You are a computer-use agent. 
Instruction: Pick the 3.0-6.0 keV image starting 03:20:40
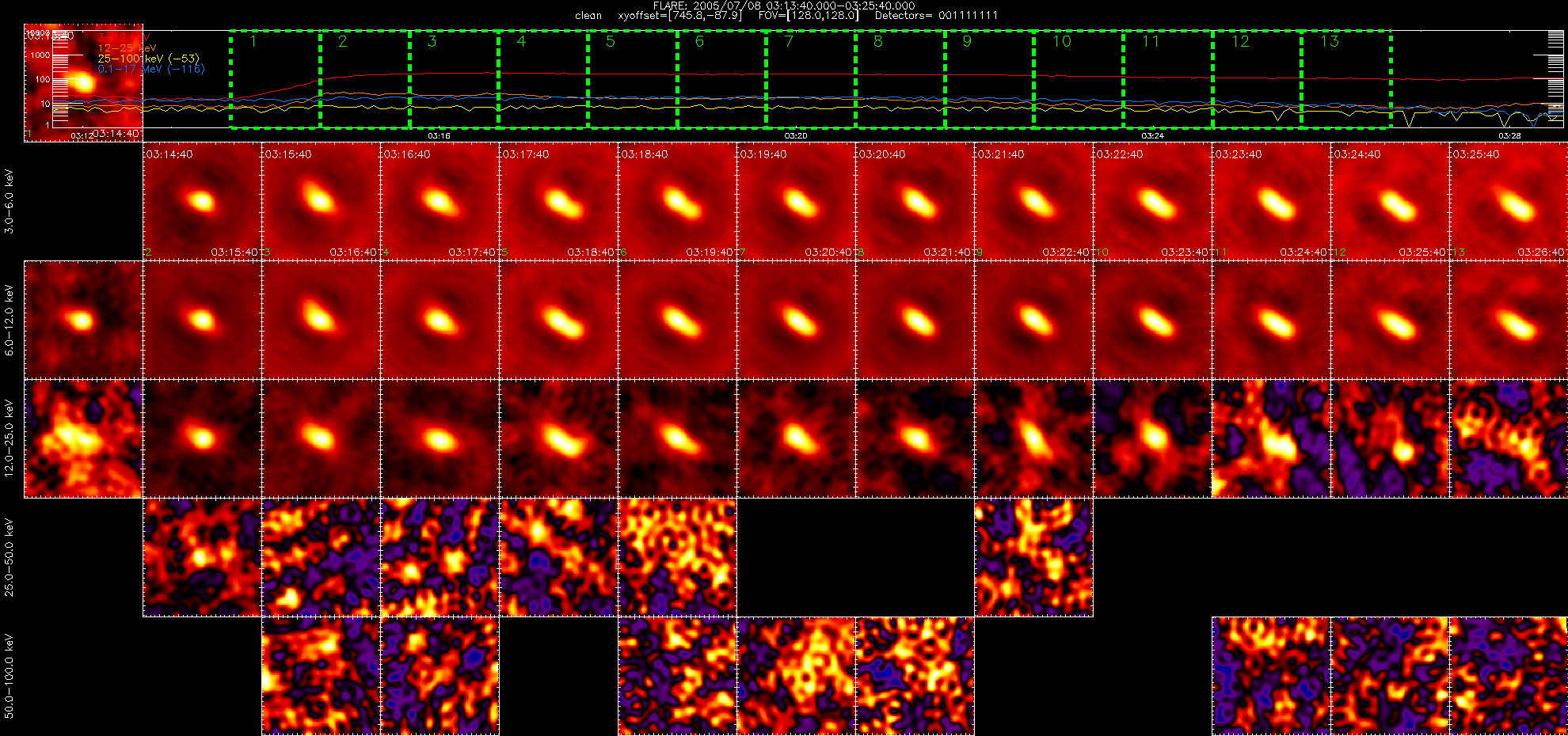click(915, 201)
